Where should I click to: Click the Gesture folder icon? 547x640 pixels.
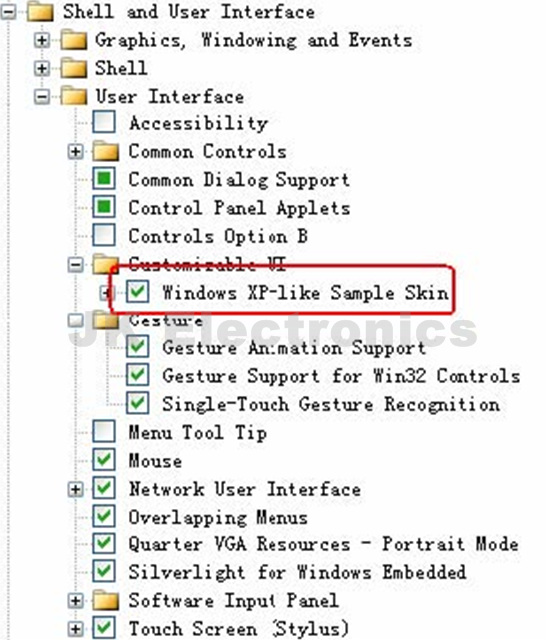106,320
